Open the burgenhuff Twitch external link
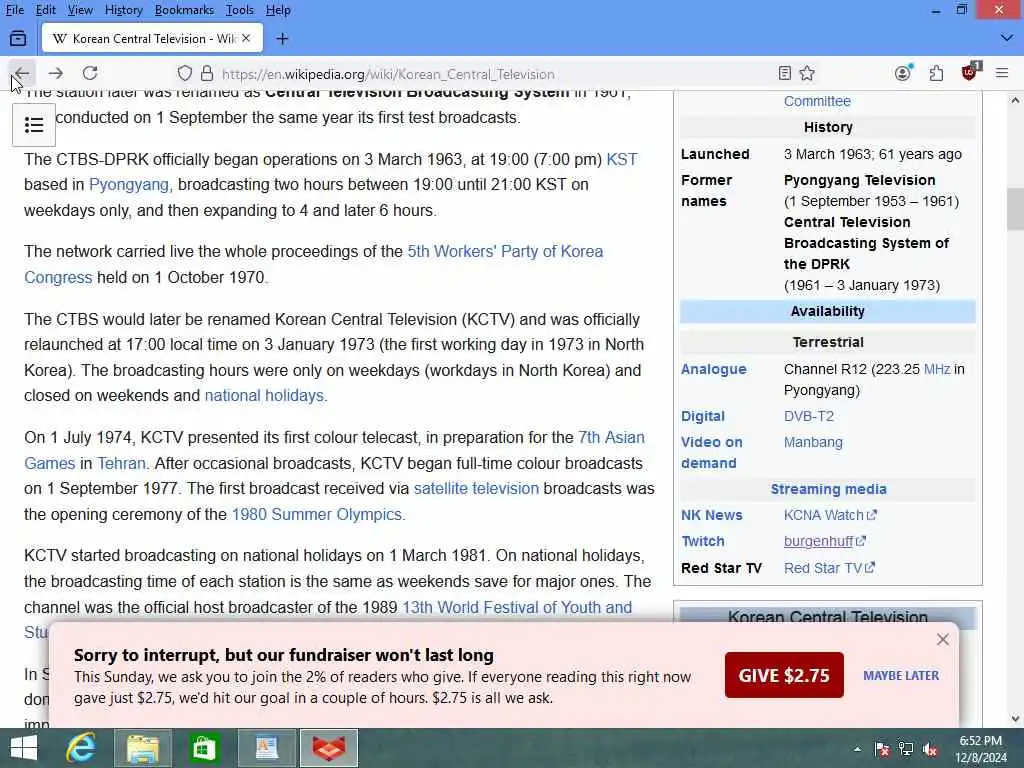1024x768 pixels. click(x=824, y=541)
